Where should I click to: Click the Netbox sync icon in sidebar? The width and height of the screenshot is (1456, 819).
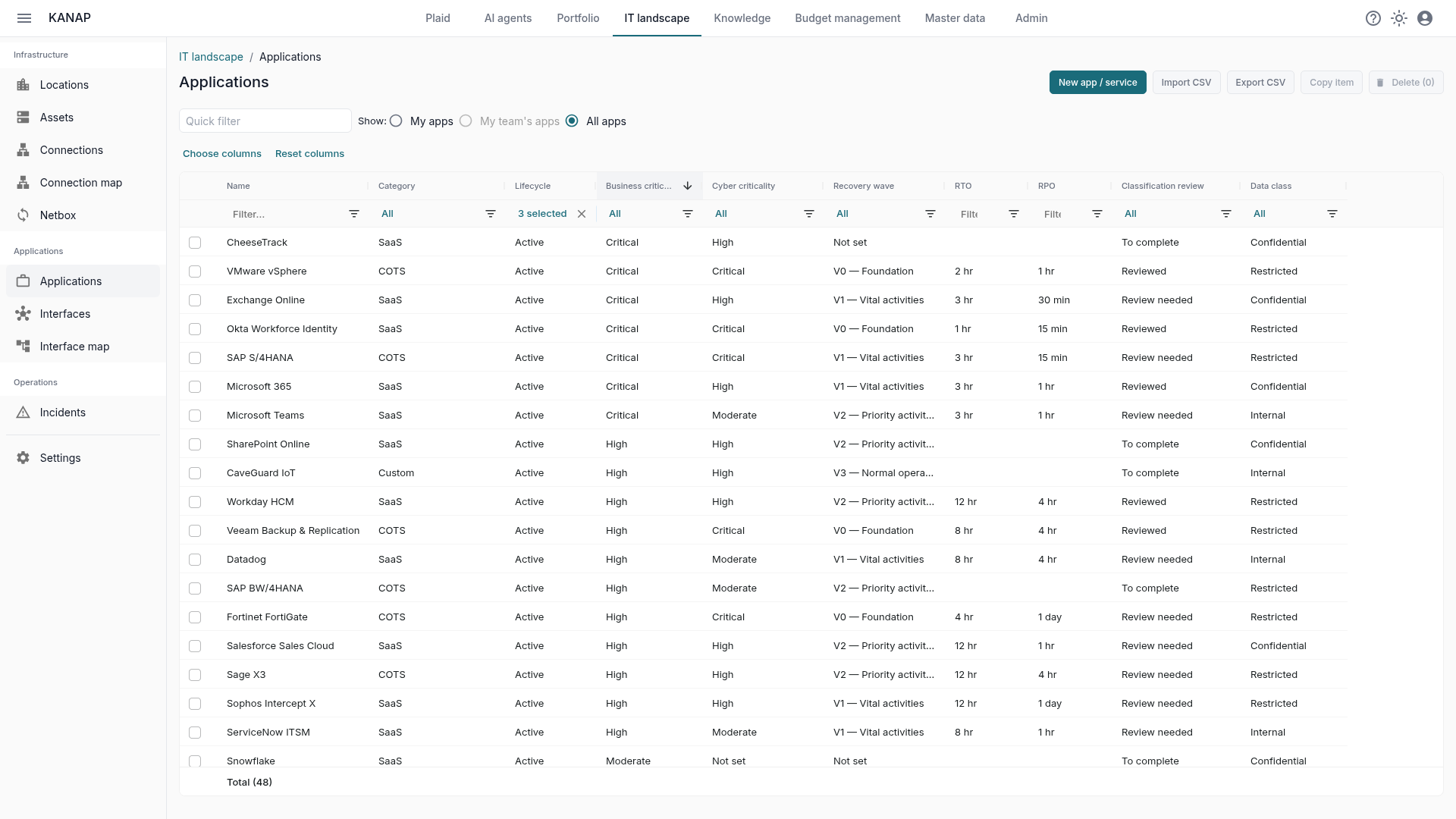point(24,215)
